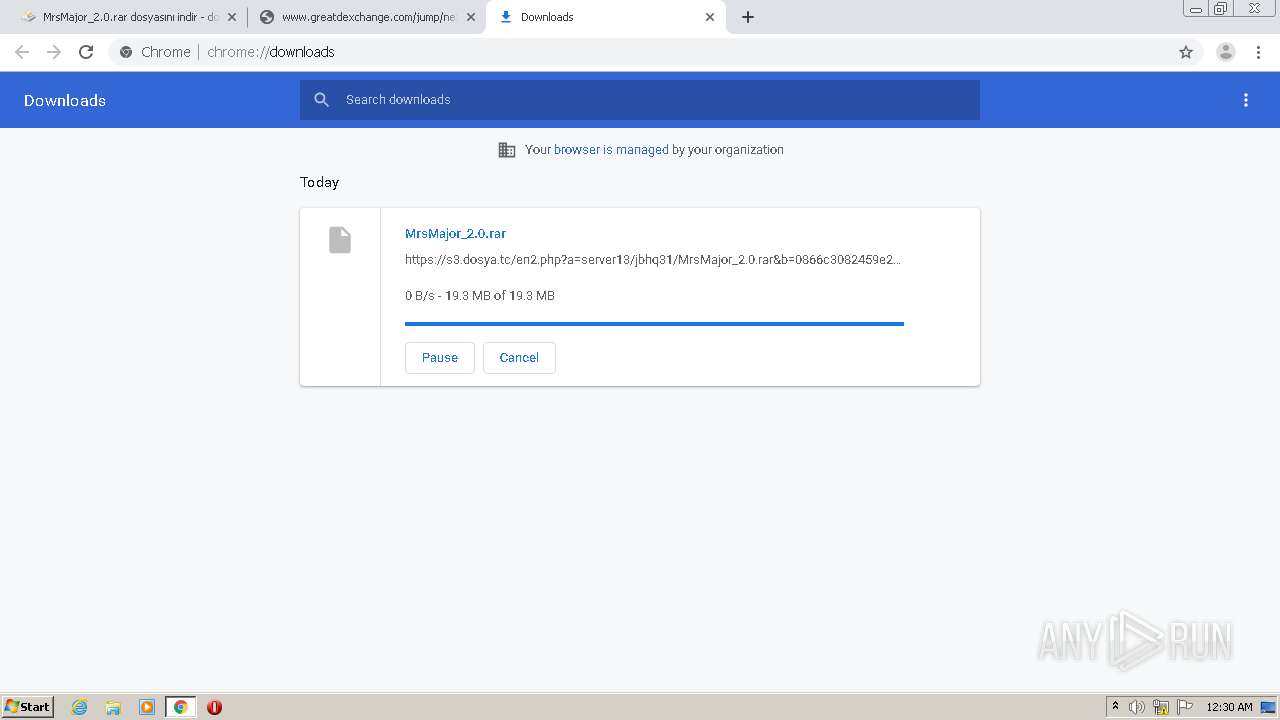Click the MrsMajor_2.0.rar file icon

(x=340, y=240)
